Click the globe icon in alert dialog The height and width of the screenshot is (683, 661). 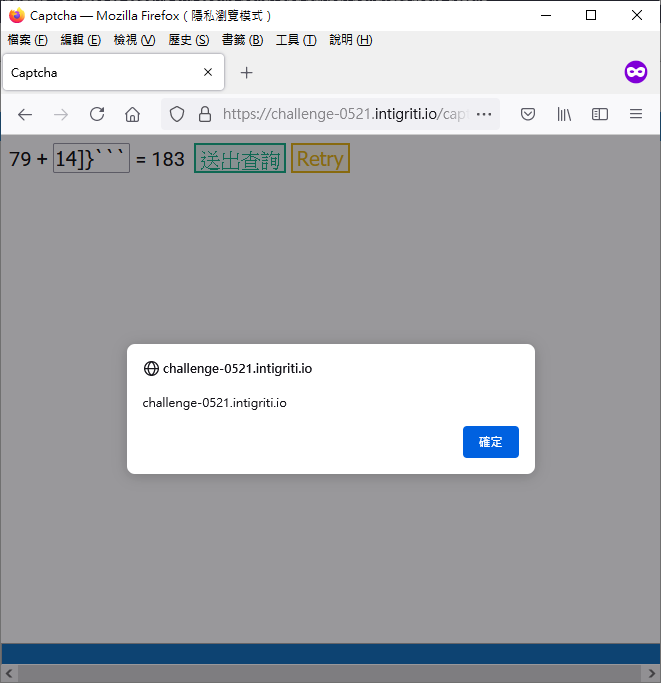[x=151, y=369]
